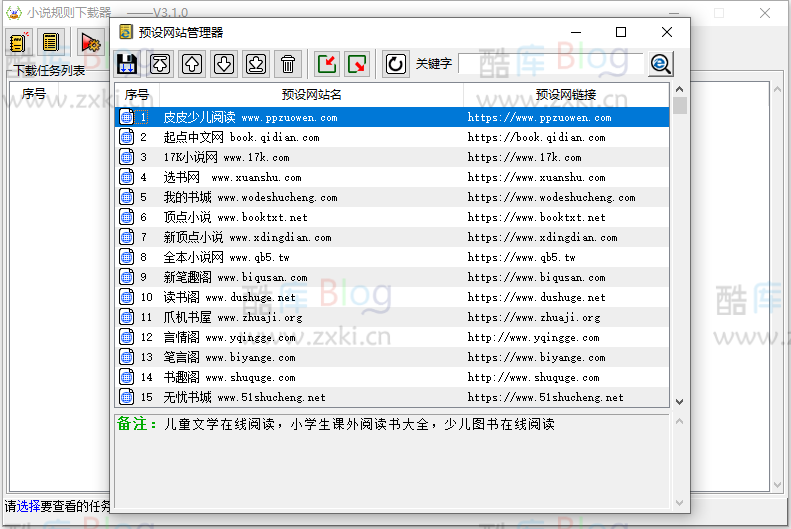Click link cell https://book.qidian.com
Image resolution: width=791 pixels, height=529 pixels.
536,137
